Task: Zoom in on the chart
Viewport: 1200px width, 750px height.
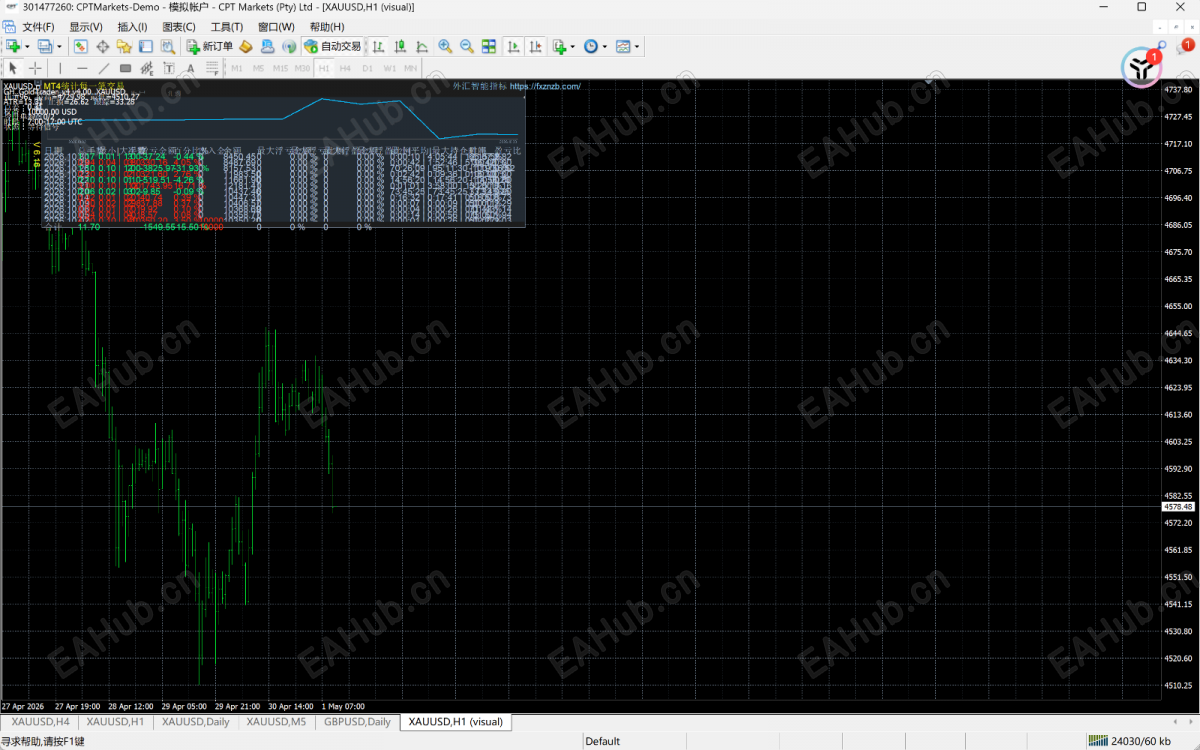Action: coord(445,46)
